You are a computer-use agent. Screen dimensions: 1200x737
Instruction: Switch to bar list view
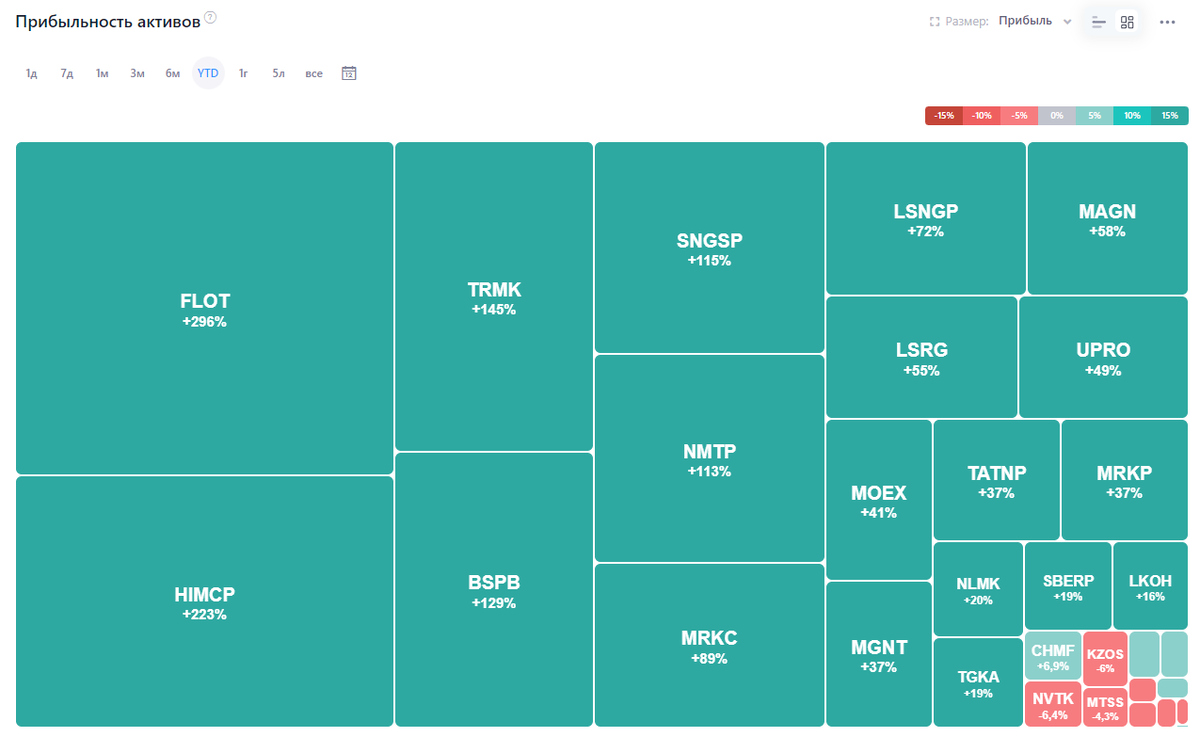(x=1099, y=21)
